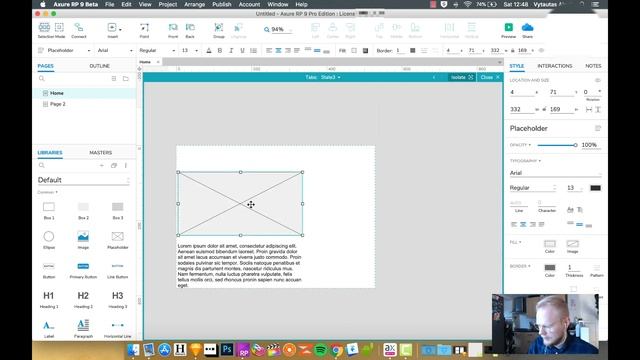Select the Ellipse widget in library
The image size is (640, 360).
[49, 239]
